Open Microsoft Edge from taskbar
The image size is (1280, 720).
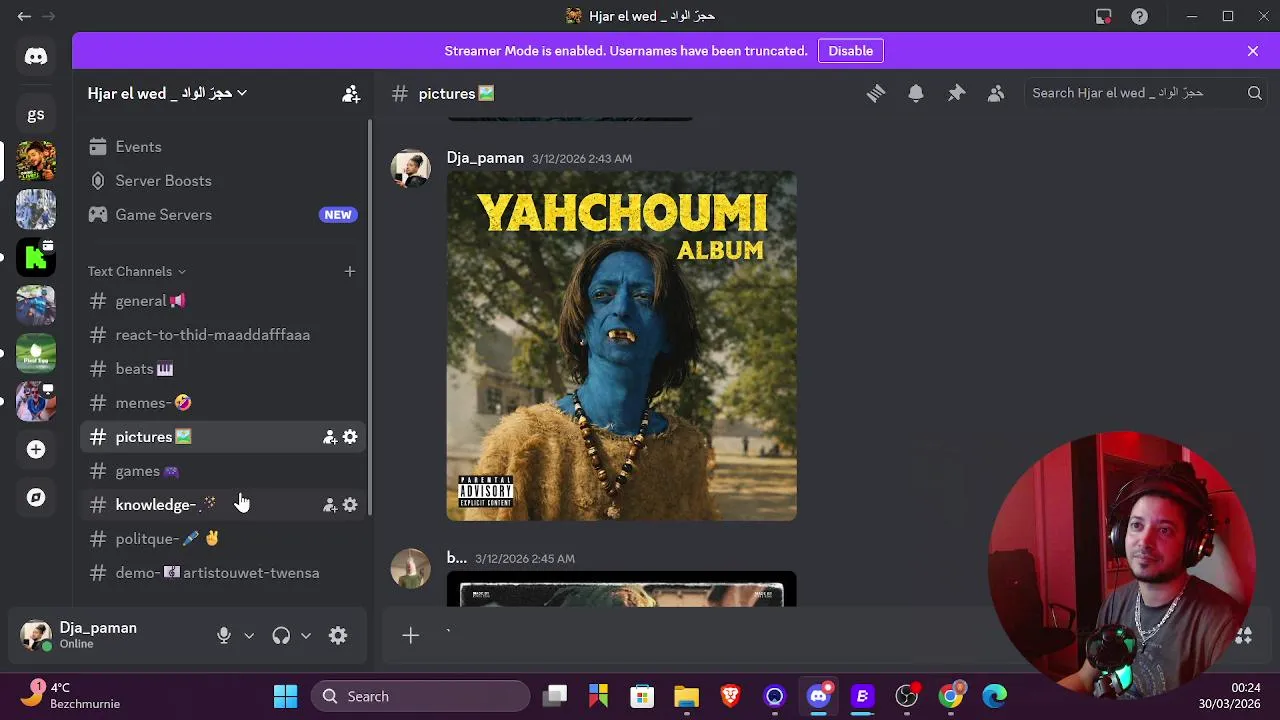(994, 696)
